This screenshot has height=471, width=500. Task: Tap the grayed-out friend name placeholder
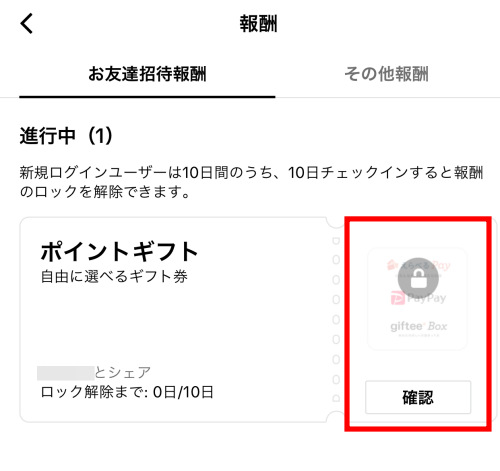point(66,373)
